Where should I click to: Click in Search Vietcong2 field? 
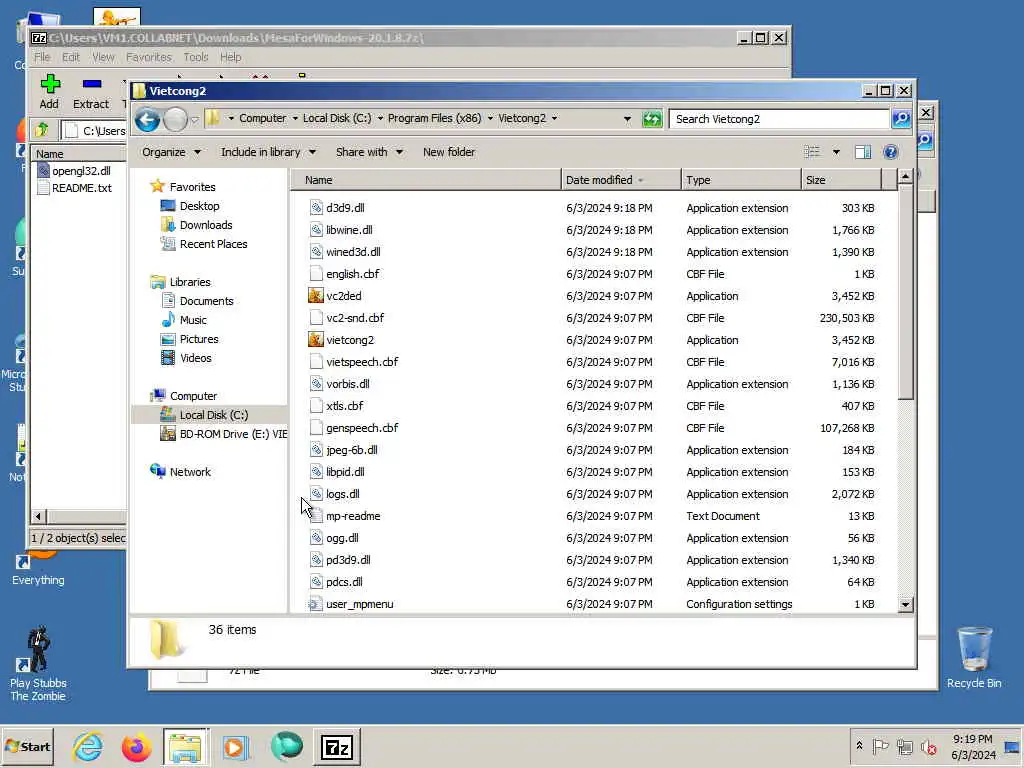(x=780, y=119)
